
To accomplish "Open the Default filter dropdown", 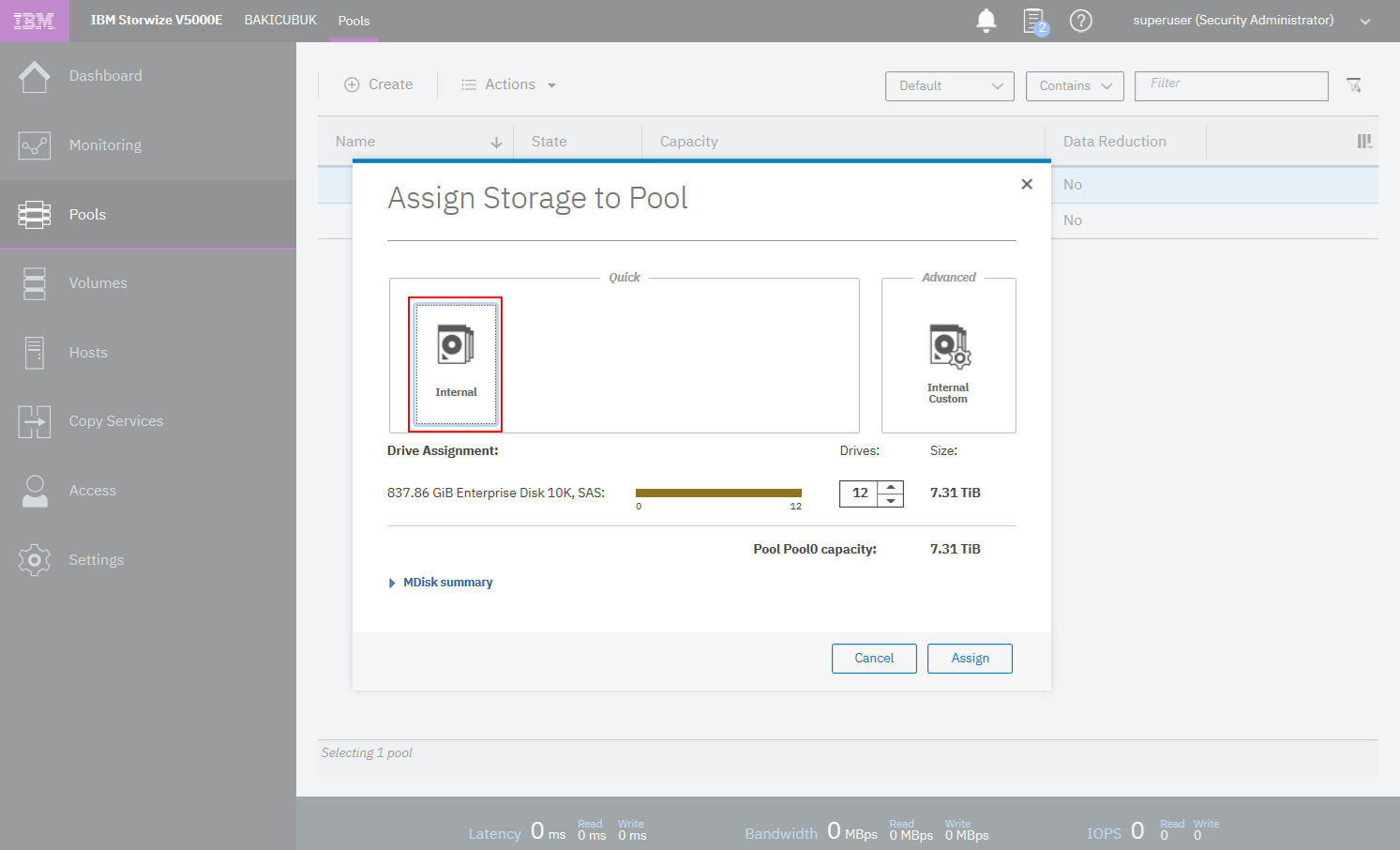I will pos(949,85).
